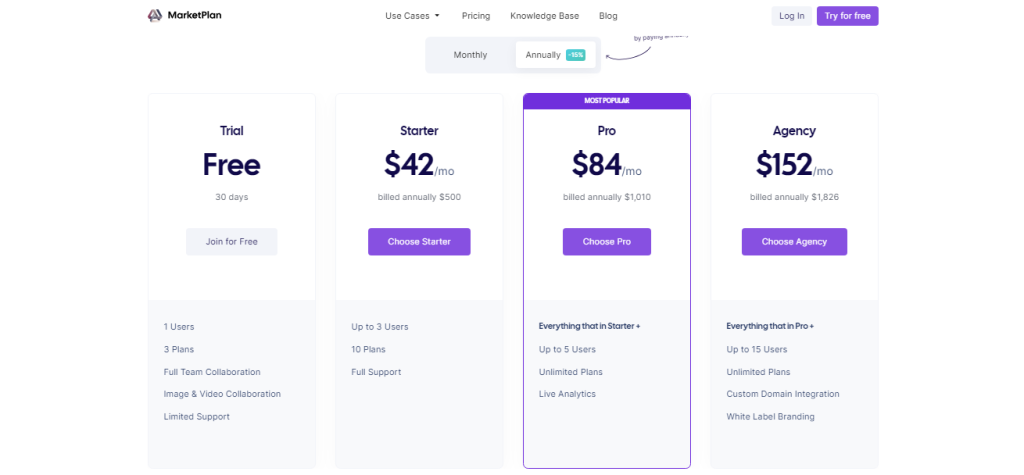Click the MarketPlan logo icon
The width and height of the screenshot is (1024, 475).
(154, 16)
